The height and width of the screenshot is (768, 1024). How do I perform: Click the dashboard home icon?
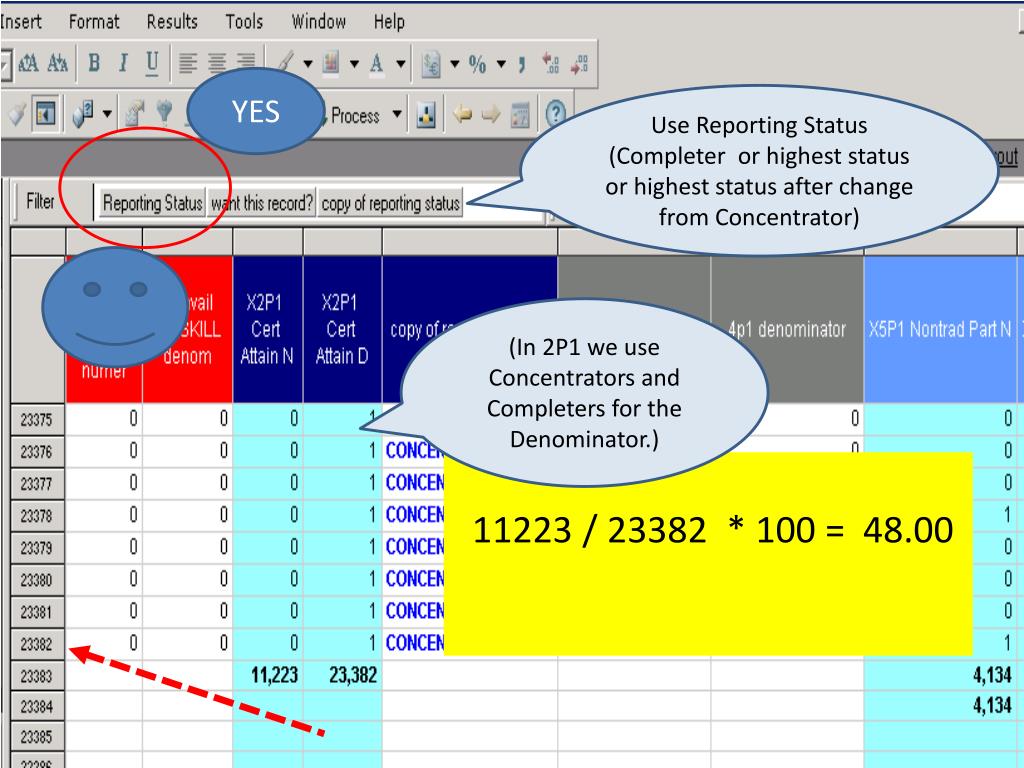(520, 115)
